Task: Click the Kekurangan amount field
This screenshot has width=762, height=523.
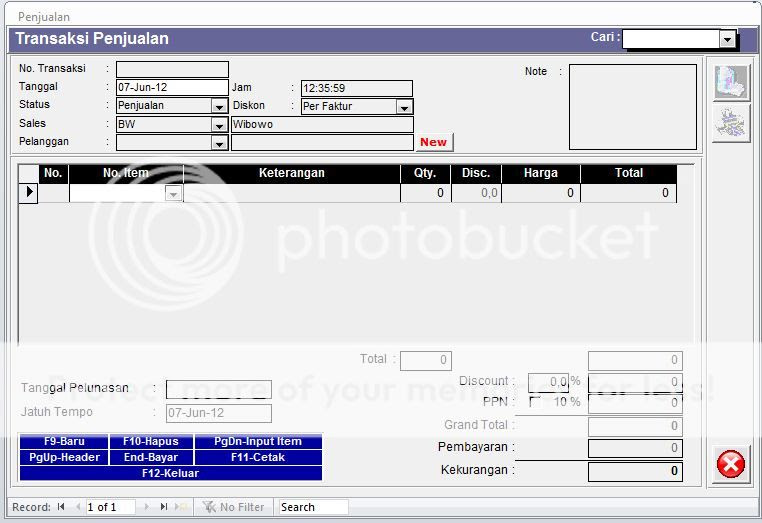Action: click(635, 471)
